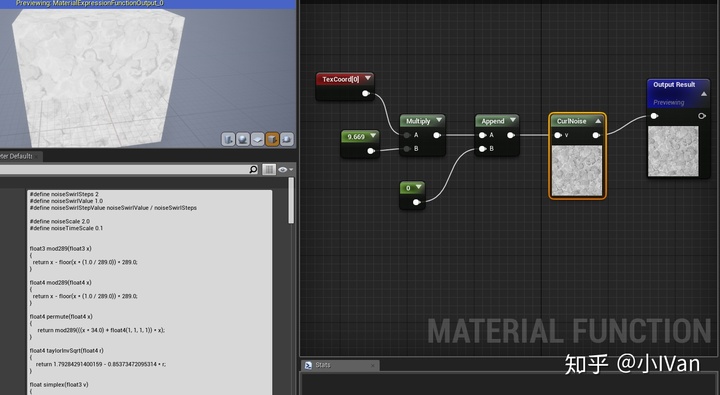Select the CurlNoise preview thumbnail
This screenshot has height=395, width=720.
(577, 170)
